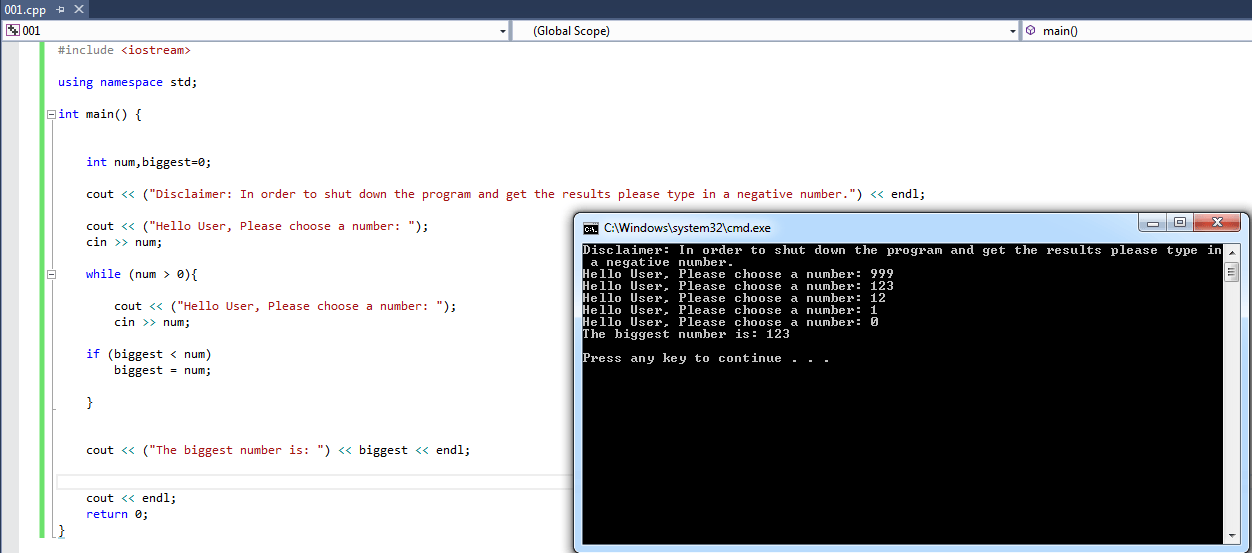Minimize the cmd.exe window
This screenshot has width=1252, height=553.
[x=1153, y=222]
